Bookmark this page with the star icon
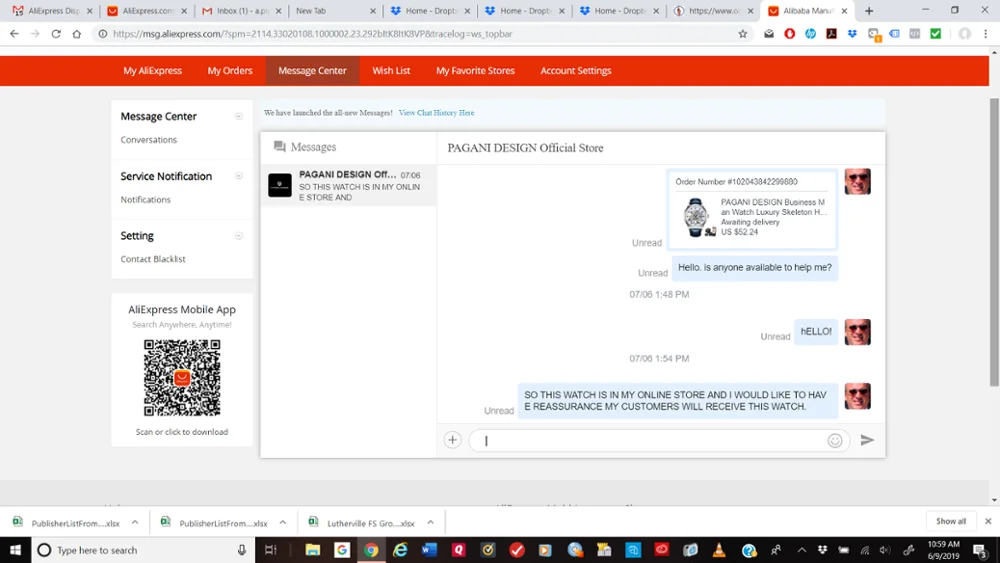The width and height of the screenshot is (1000, 563). (x=742, y=34)
